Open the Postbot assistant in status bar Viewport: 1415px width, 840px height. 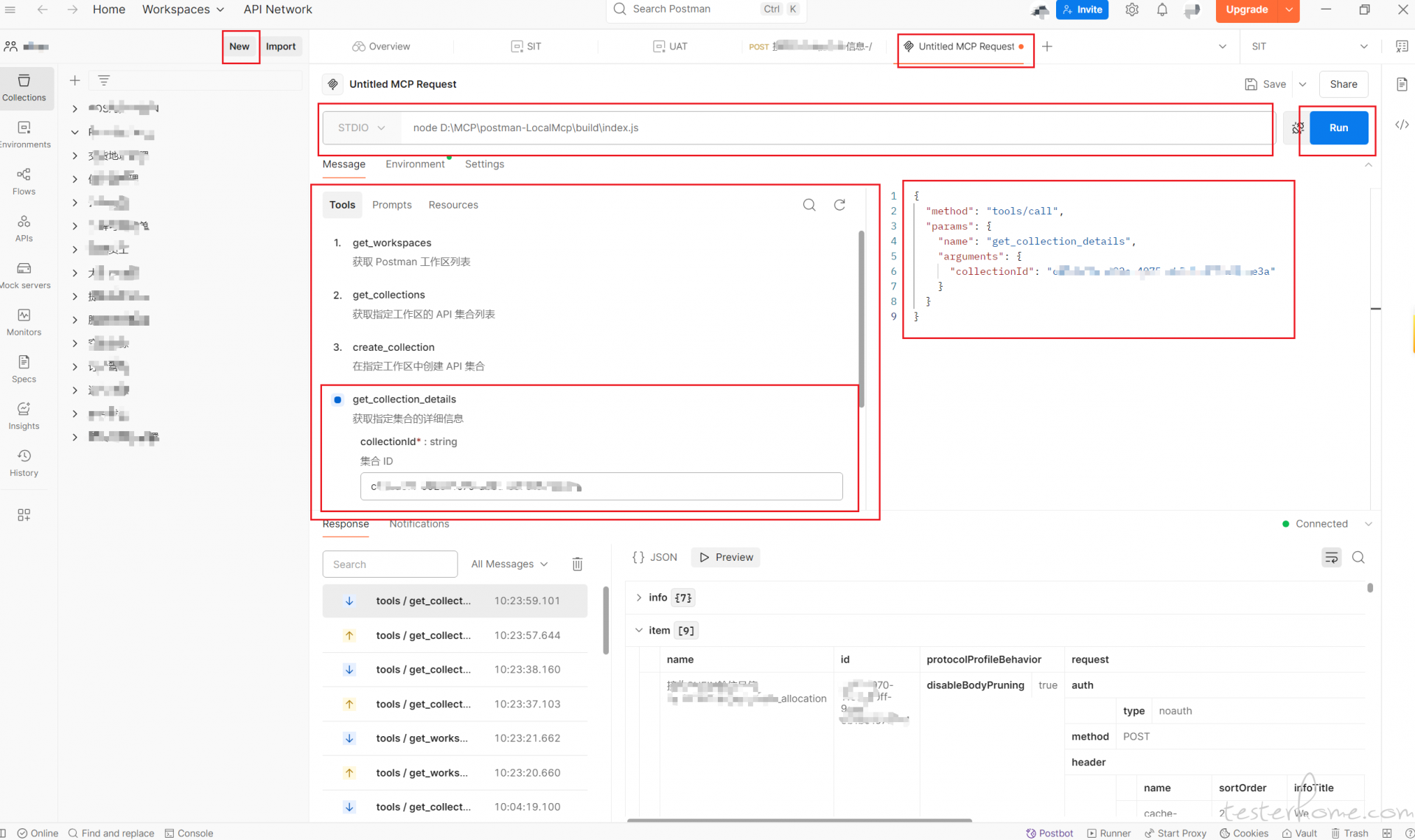pyautogui.click(x=1049, y=833)
